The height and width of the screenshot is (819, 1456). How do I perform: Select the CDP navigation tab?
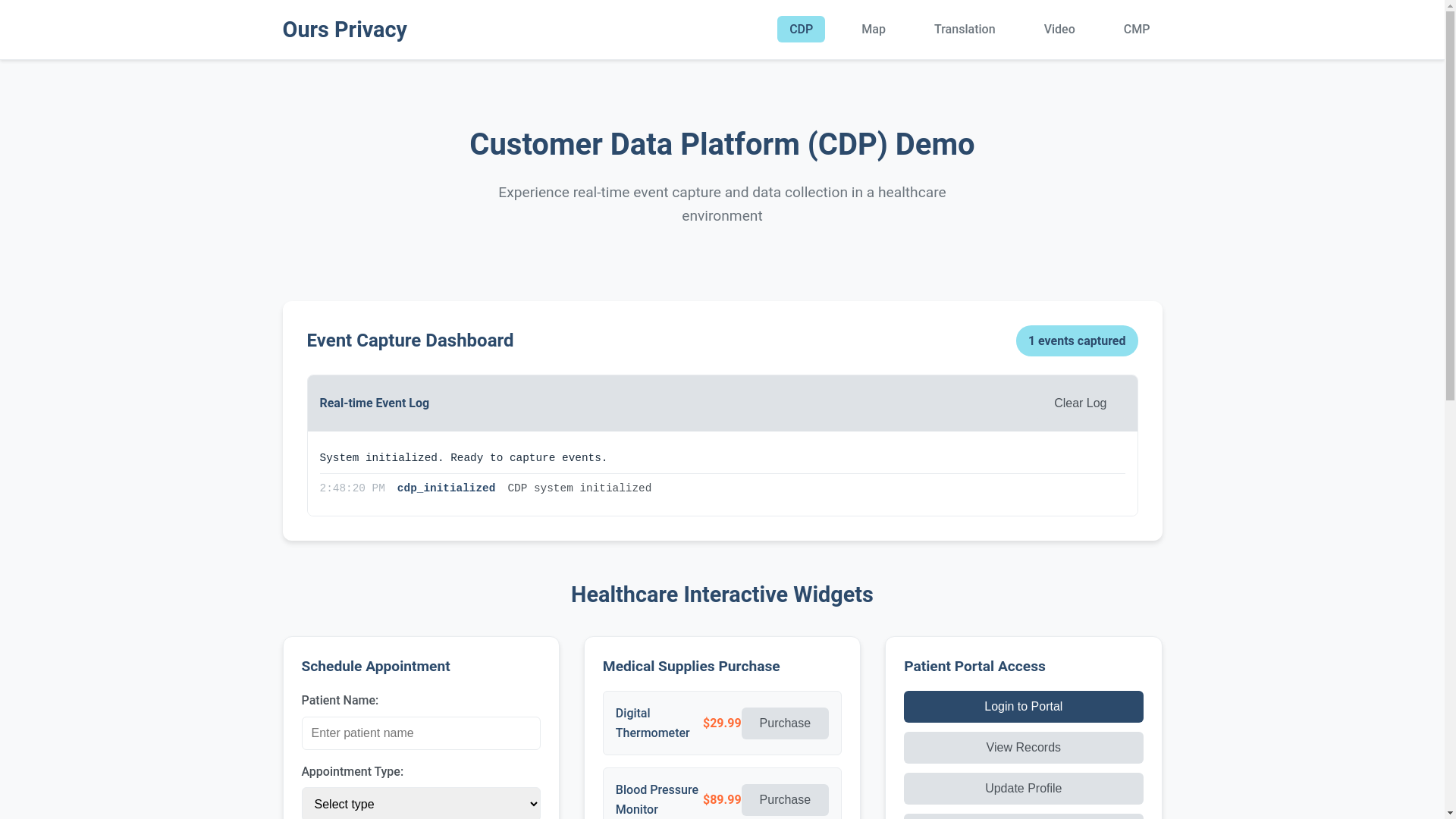(801, 30)
